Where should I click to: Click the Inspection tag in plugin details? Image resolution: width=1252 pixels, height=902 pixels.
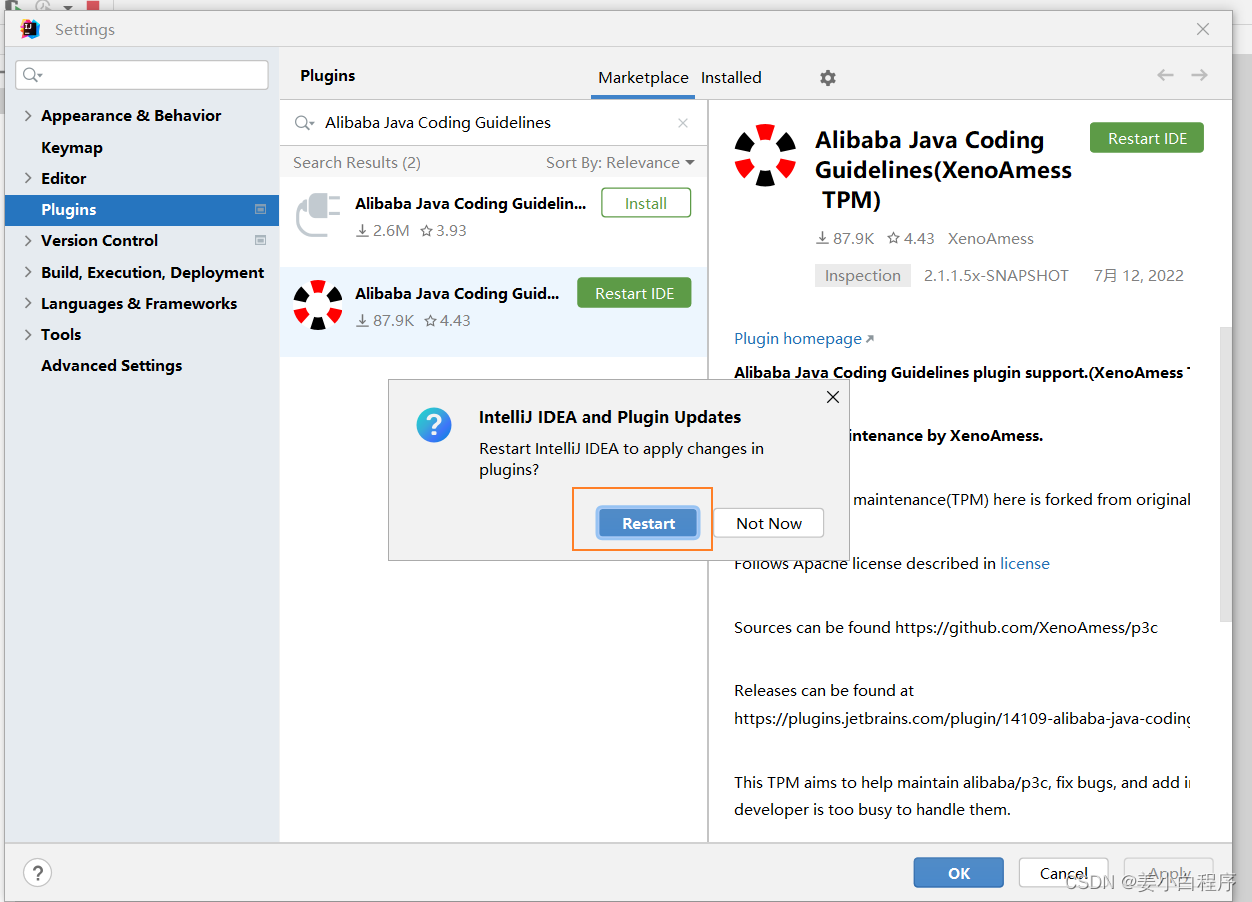pyautogui.click(x=863, y=275)
